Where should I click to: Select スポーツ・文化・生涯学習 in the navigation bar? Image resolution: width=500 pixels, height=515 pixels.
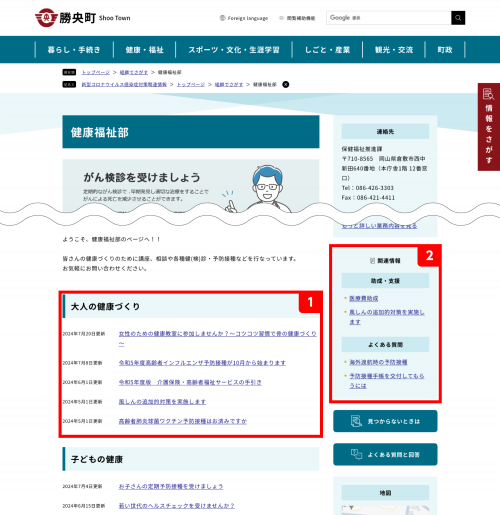[234, 50]
